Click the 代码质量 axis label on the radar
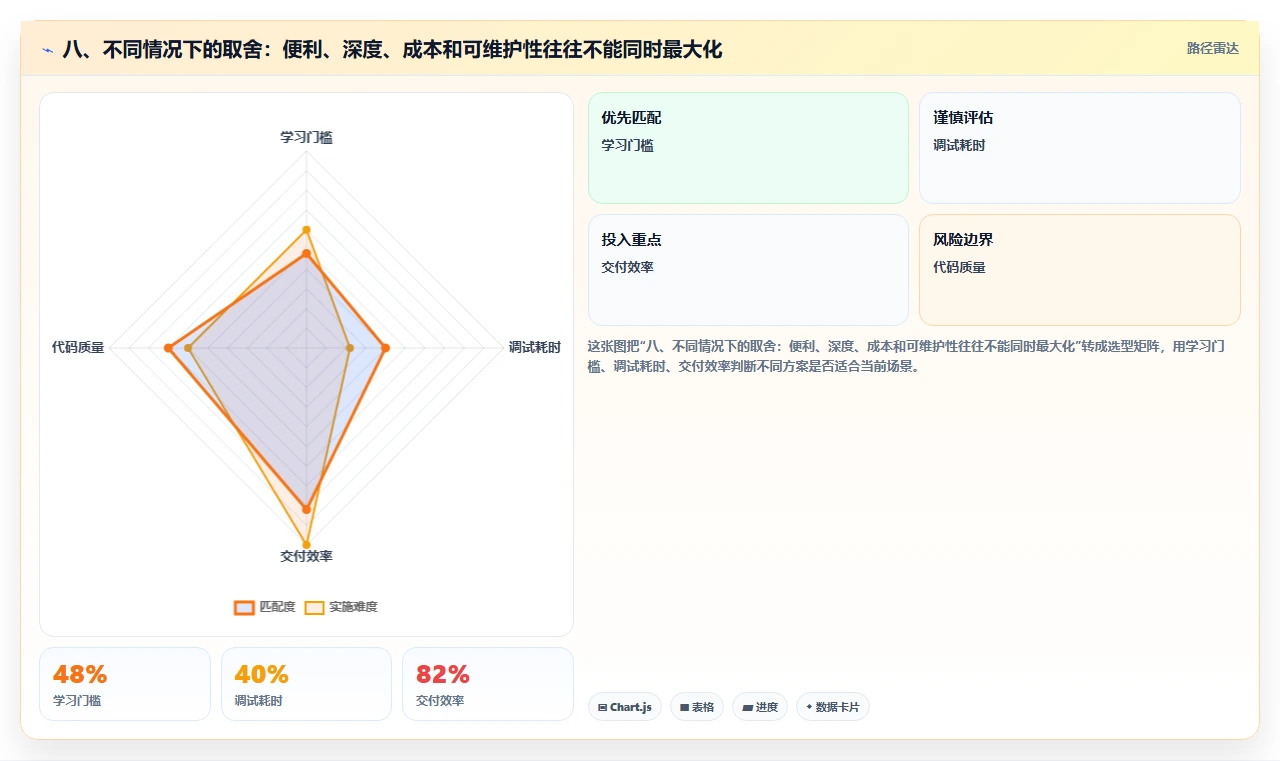This screenshot has width=1280, height=761. click(x=78, y=348)
